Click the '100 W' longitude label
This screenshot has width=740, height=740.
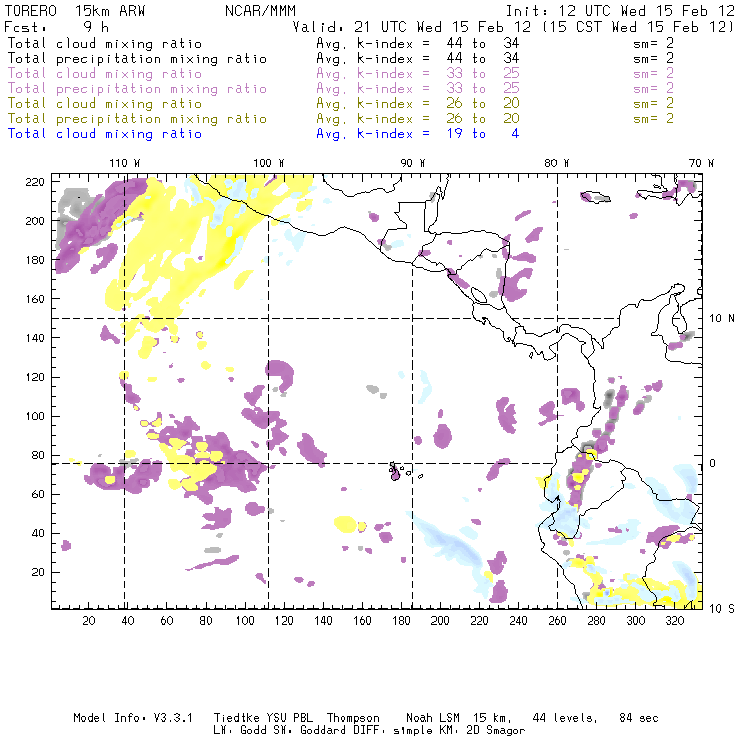coord(269,163)
